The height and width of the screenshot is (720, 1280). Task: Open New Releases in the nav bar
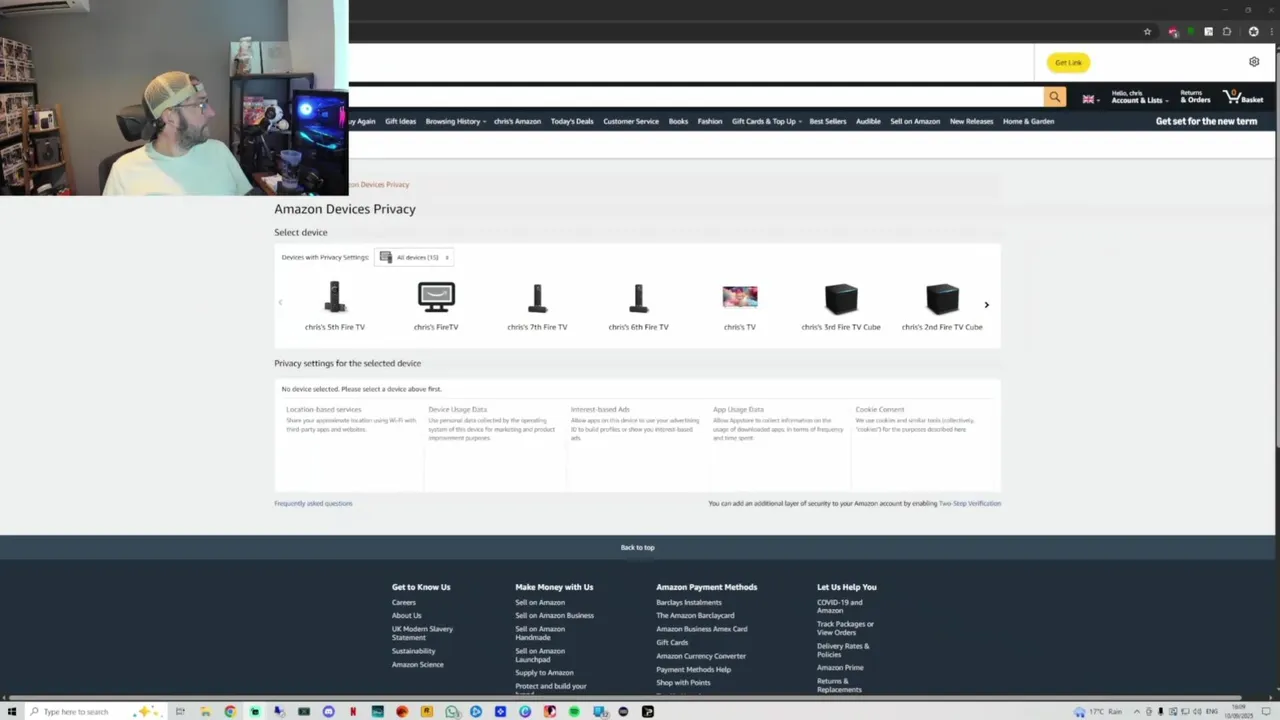tap(971, 122)
